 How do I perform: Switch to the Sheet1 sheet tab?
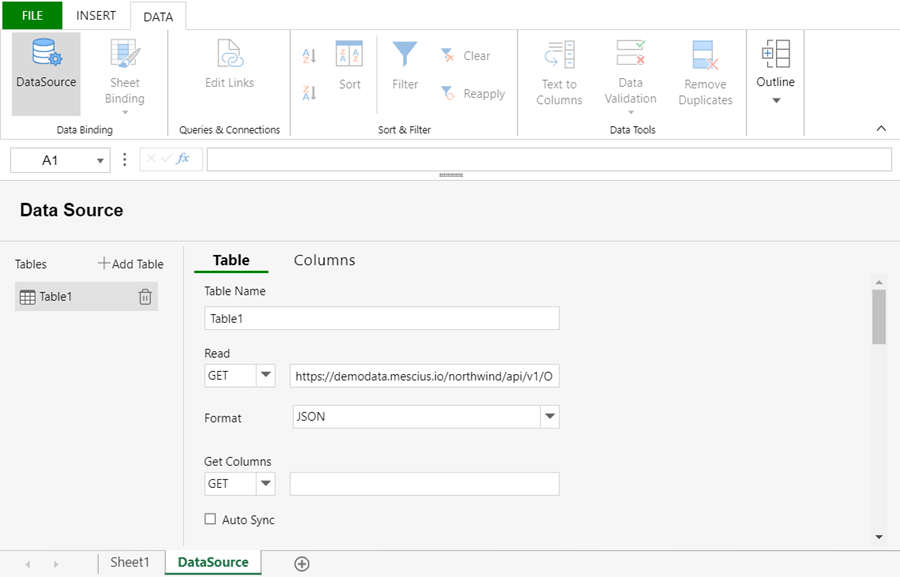coord(130,563)
